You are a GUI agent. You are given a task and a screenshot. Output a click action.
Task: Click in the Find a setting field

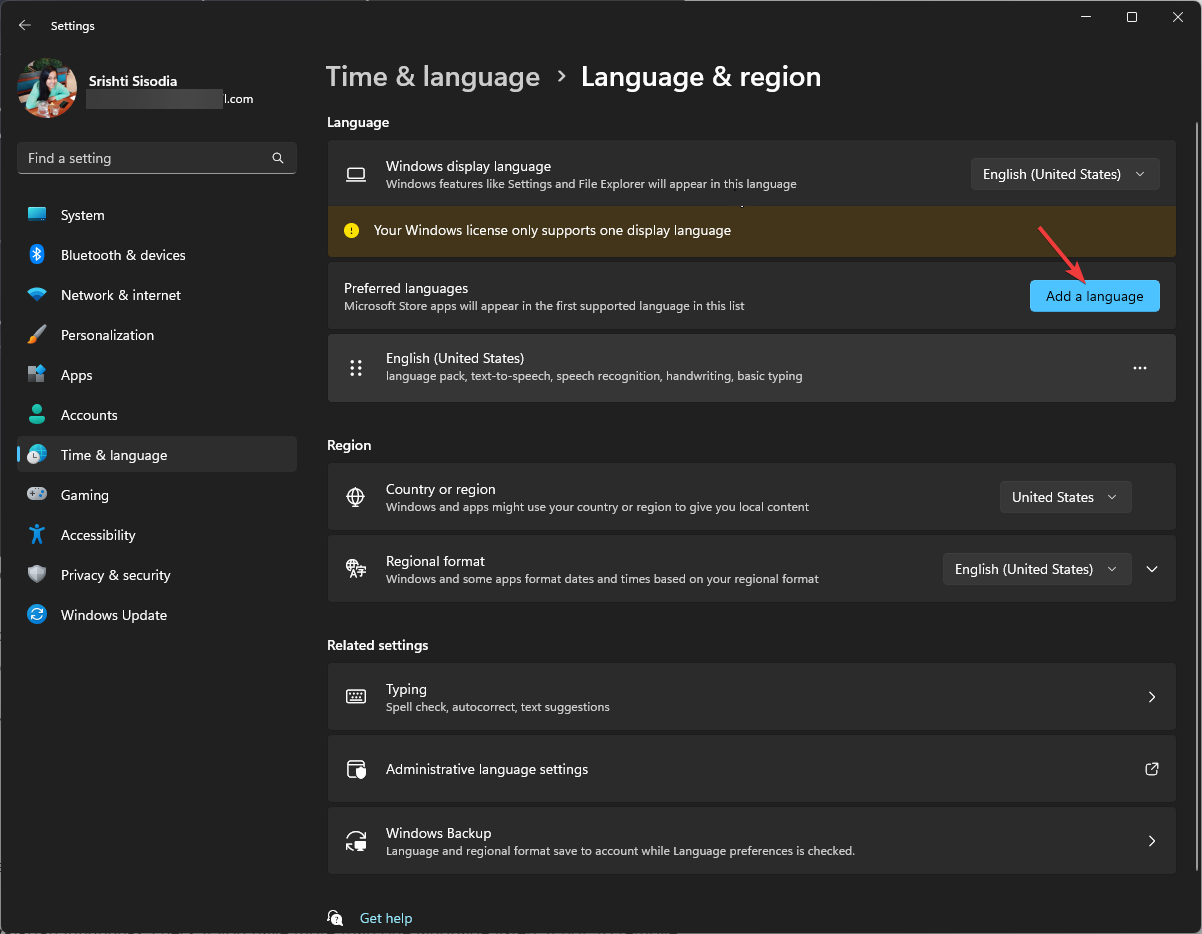[145, 158]
